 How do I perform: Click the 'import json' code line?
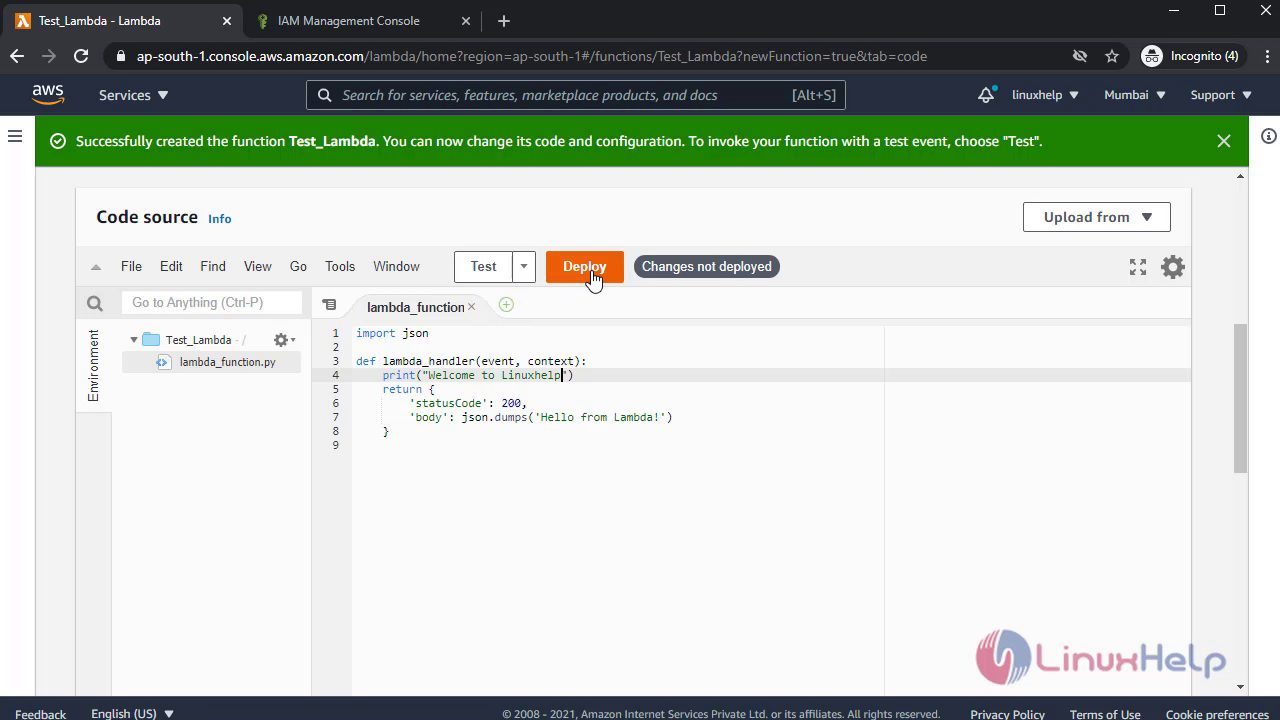pos(392,333)
